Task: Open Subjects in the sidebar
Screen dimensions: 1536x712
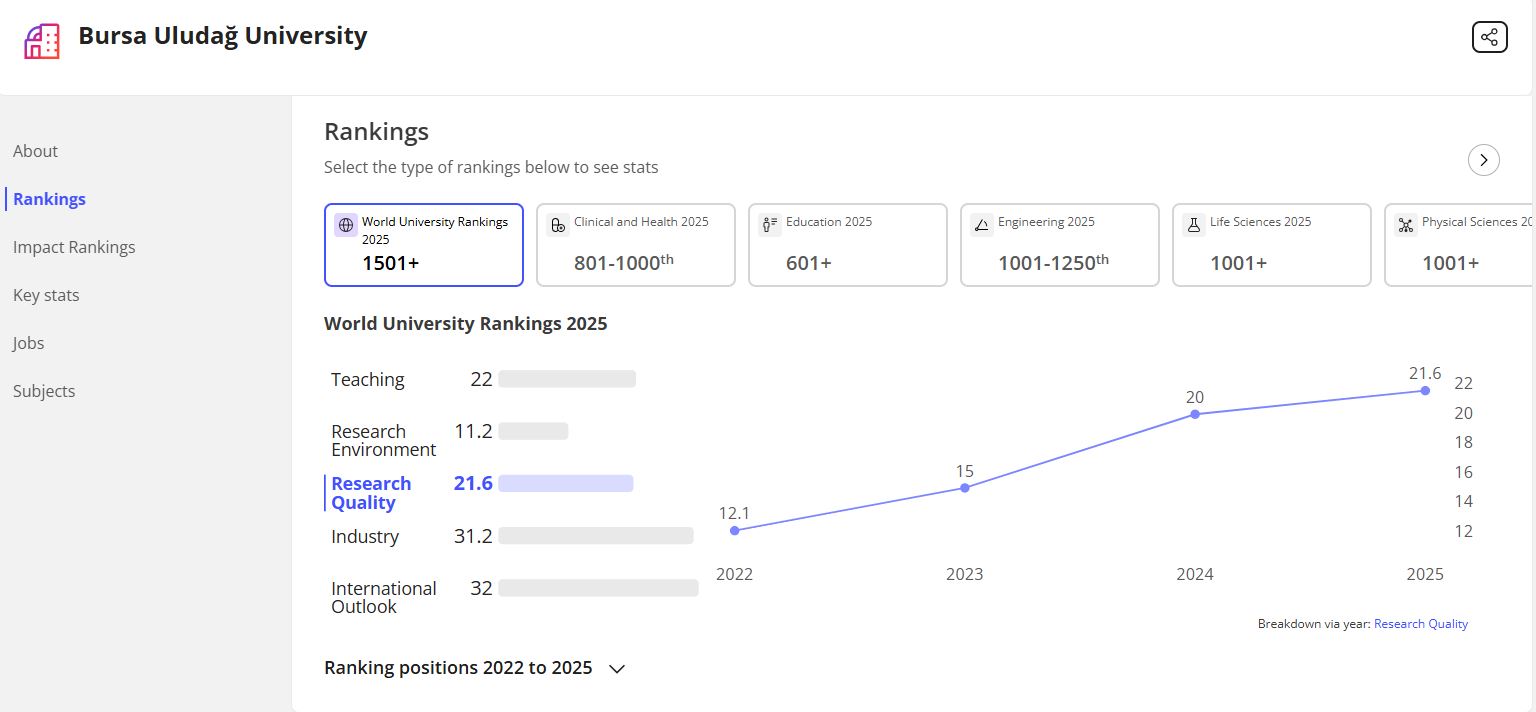Action: (44, 391)
